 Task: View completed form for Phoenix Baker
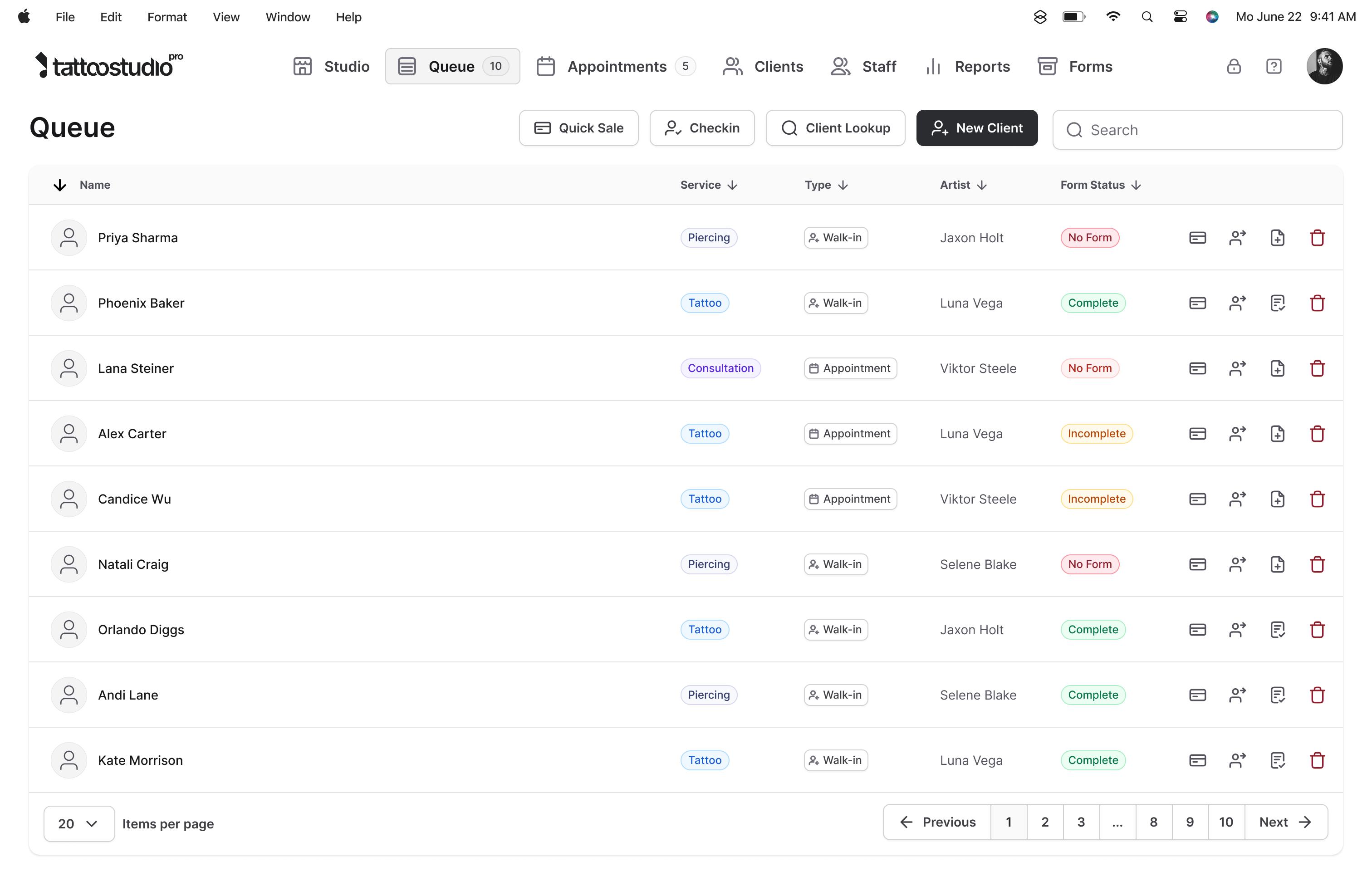coord(1278,303)
